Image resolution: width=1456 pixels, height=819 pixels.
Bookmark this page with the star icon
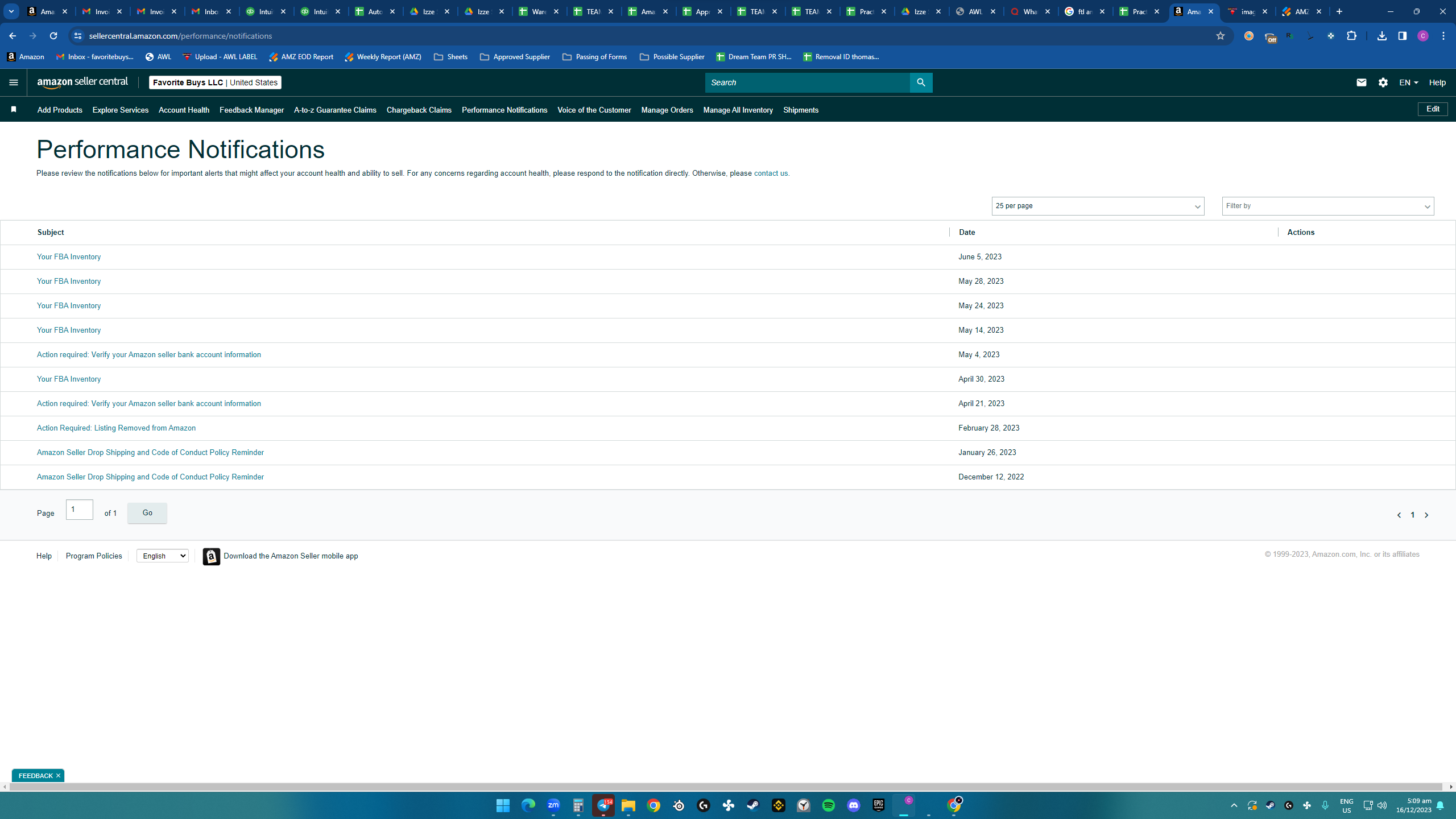click(x=1220, y=36)
